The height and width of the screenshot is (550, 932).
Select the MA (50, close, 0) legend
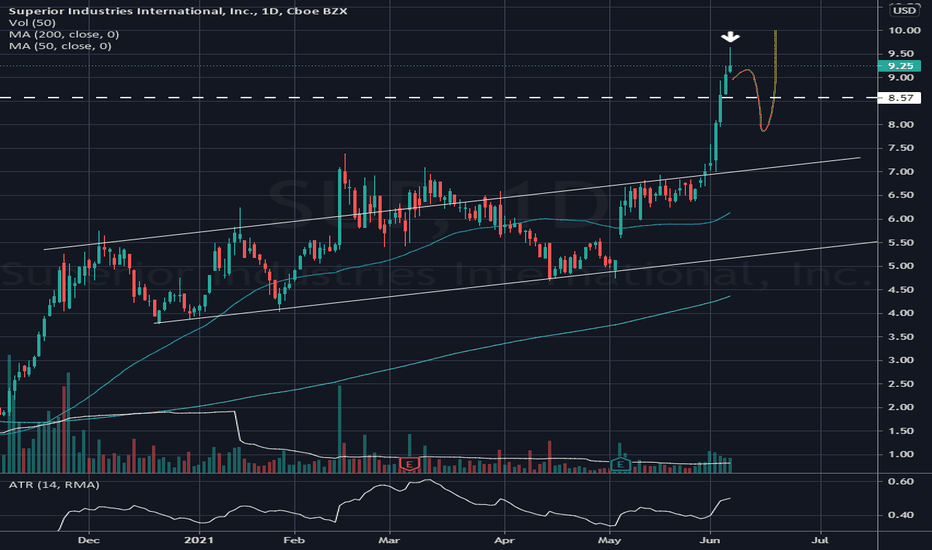[x=60, y=46]
